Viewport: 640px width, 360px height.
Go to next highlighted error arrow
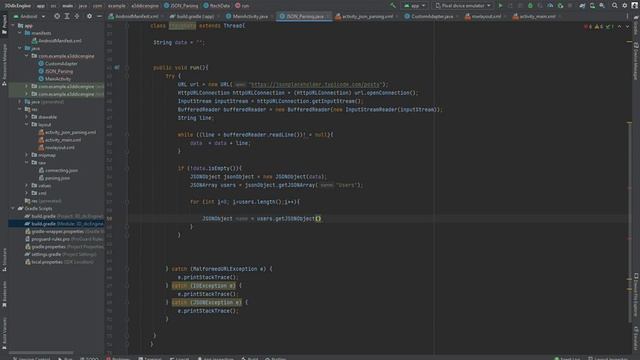pyautogui.click(x=627, y=27)
